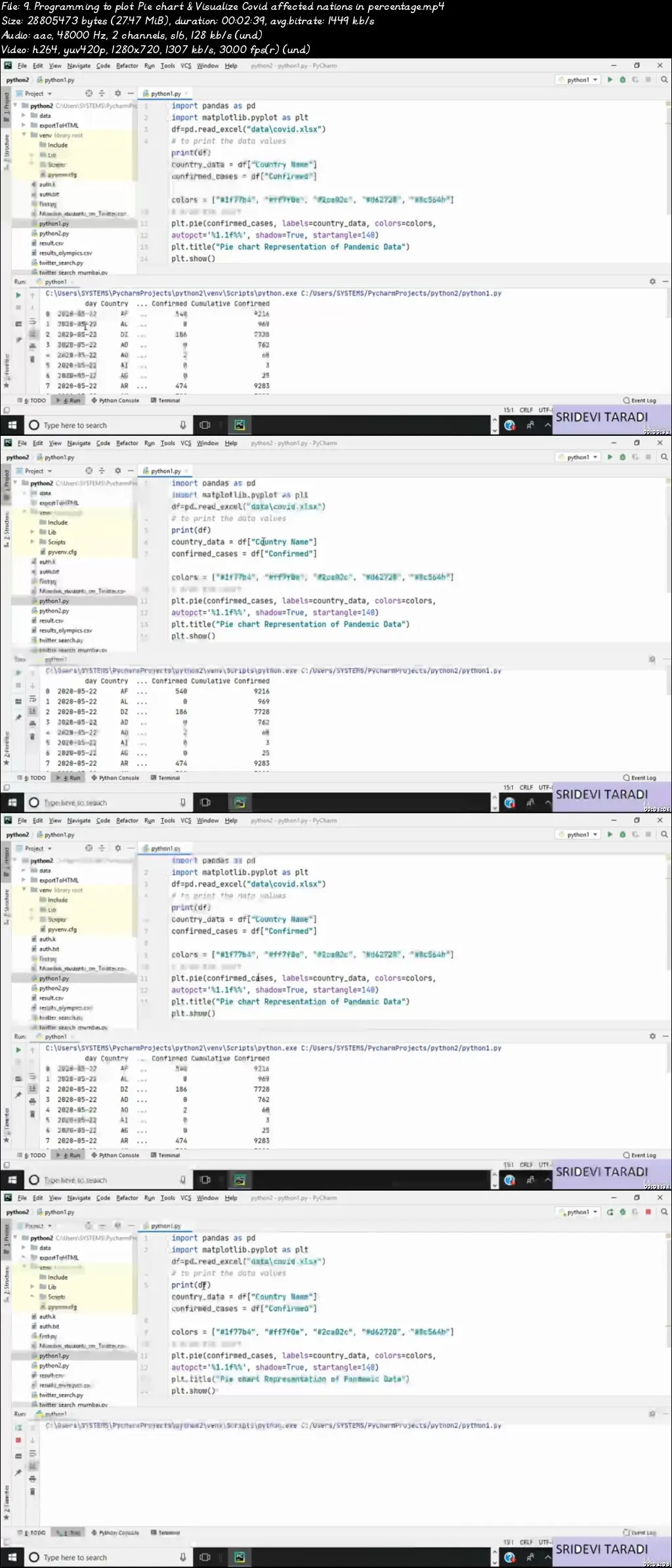This screenshot has height=1568, width=672.
Task: Click Locate File target icon in first frame Project panel
Action: tap(89, 93)
